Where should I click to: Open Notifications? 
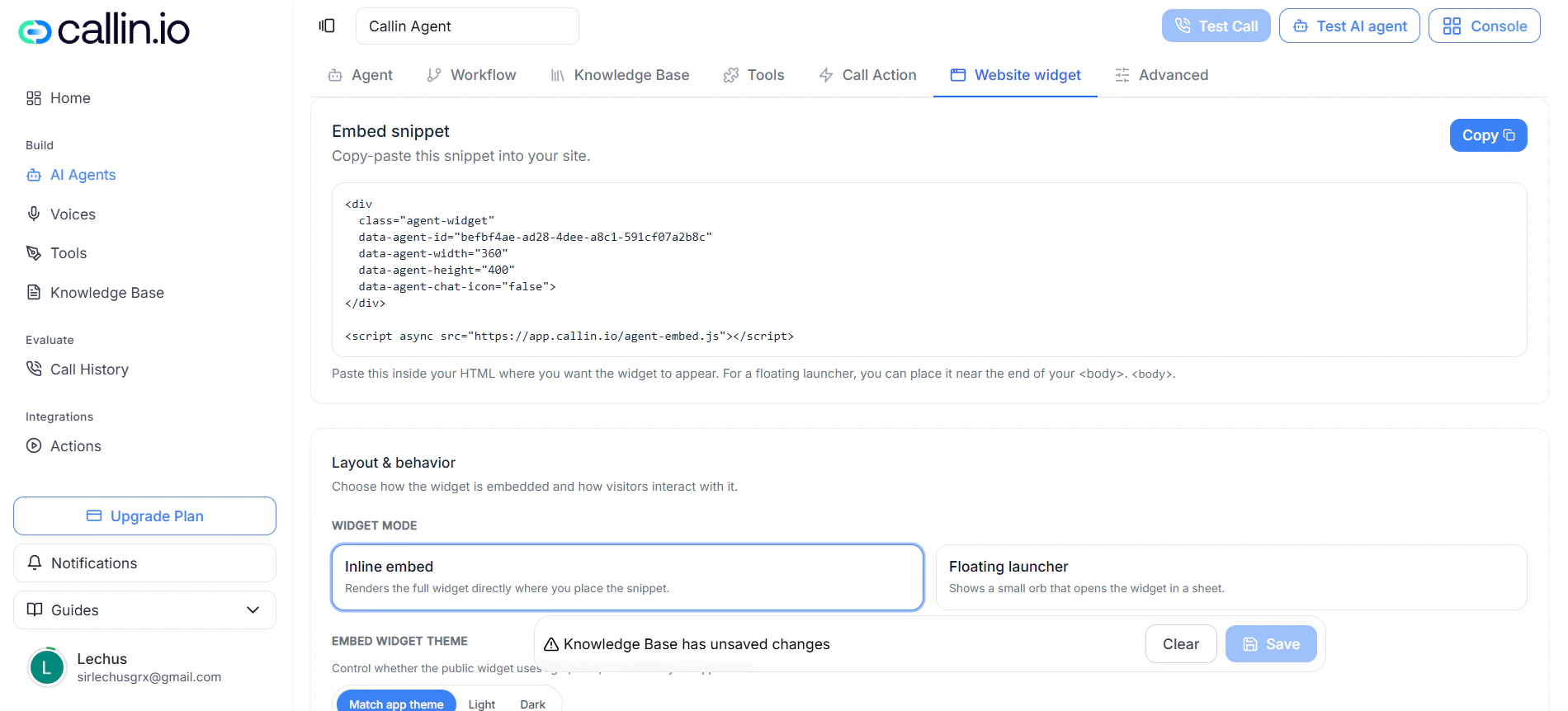pos(144,563)
